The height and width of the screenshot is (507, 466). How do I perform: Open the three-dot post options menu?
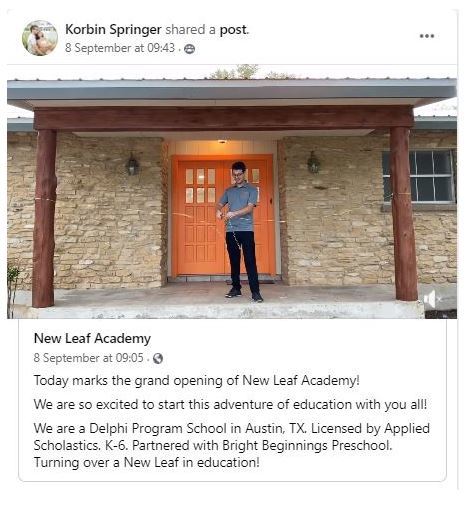click(x=427, y=36)
